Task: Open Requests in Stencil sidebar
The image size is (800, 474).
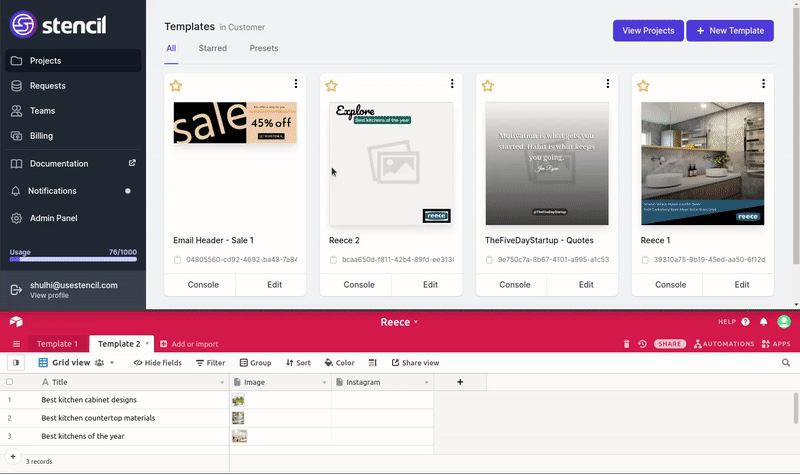Action: [x=73, y=86]
